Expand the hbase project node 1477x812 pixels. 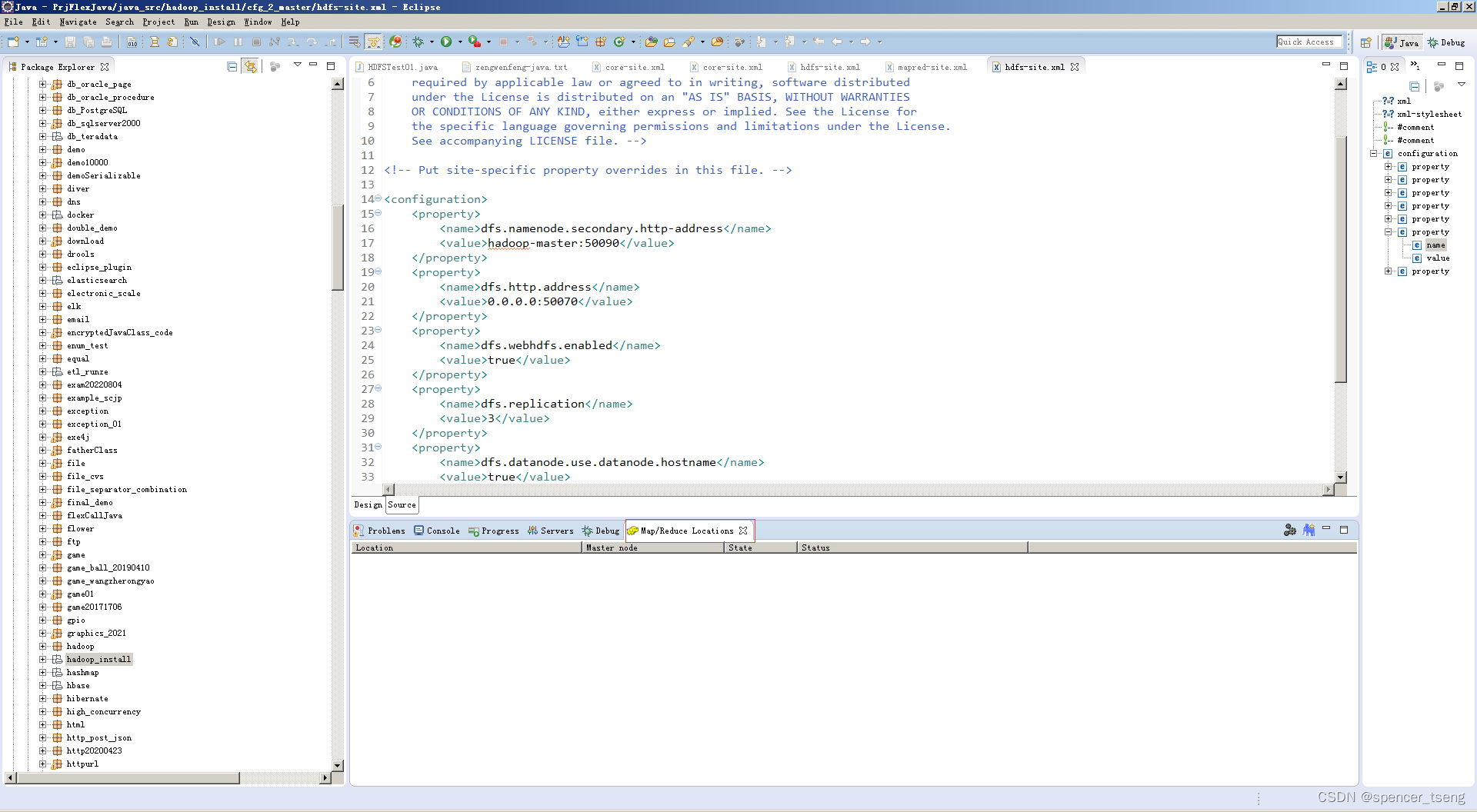[x=42, y=685]
